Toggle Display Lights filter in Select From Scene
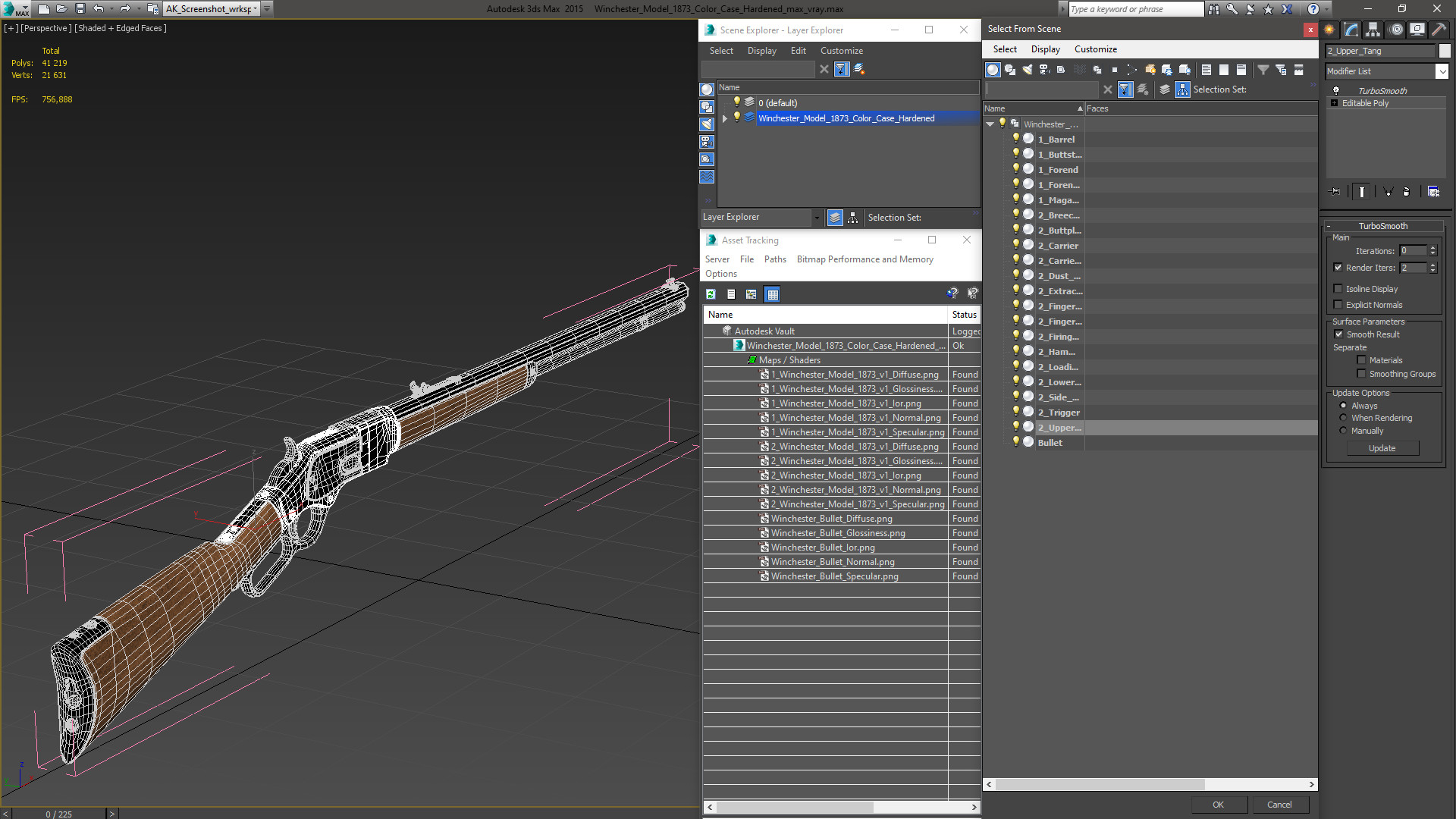1456x819 pixels. pos(1028,70)
